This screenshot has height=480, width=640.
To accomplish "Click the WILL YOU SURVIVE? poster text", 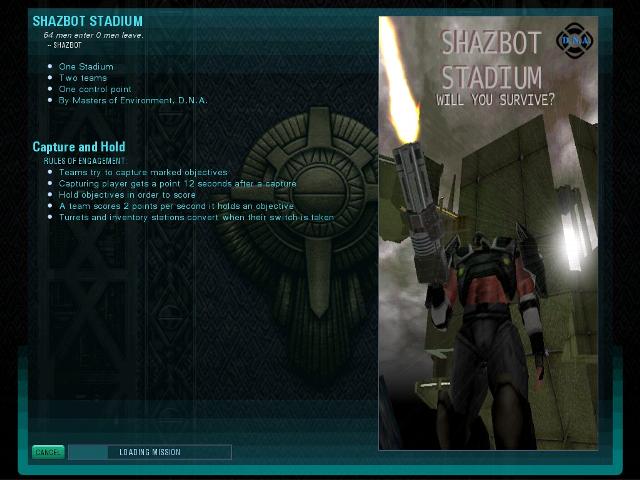I will click(x=496, y=100).
